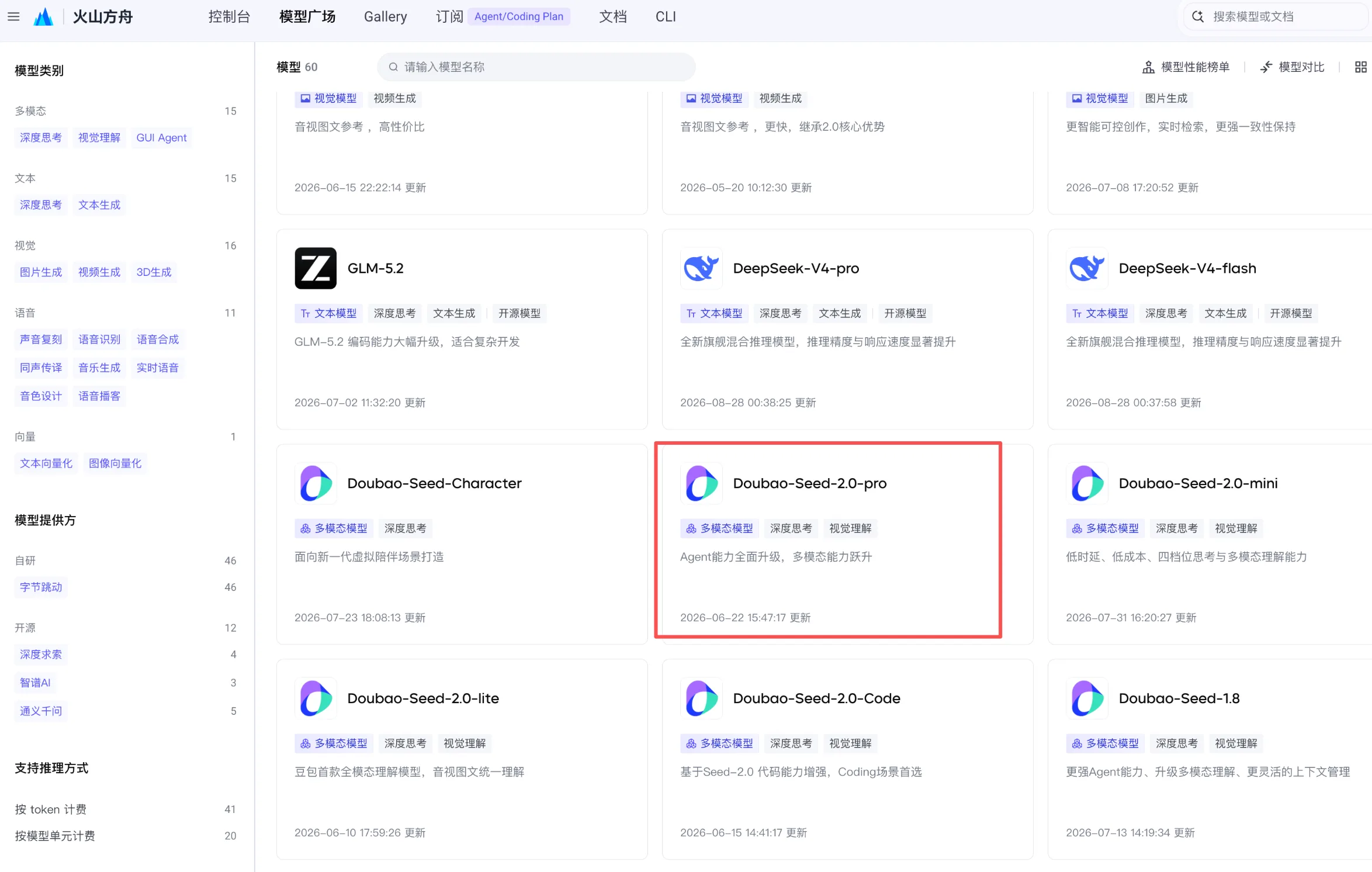The width and height of the screenshot is (1372, 872).
Task: Filter by 智谱AI provider tag
Action: [35, 683]
